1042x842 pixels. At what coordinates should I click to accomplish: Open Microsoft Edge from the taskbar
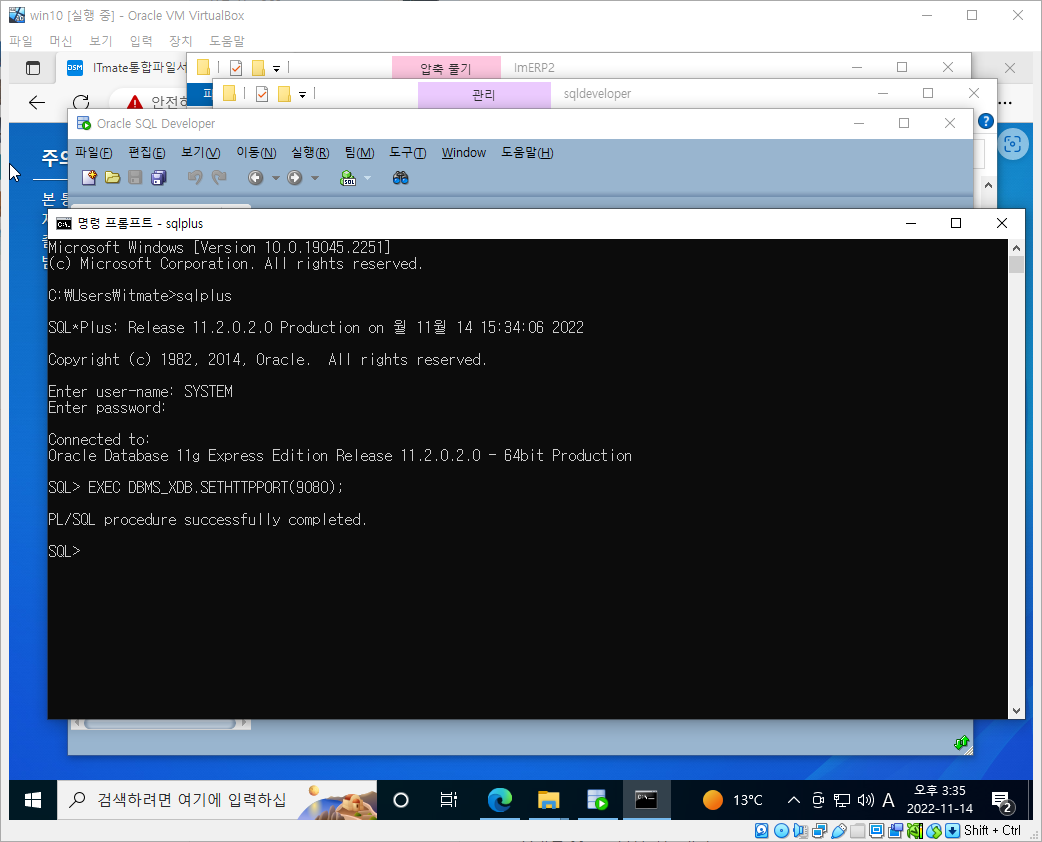coord(500,800)
